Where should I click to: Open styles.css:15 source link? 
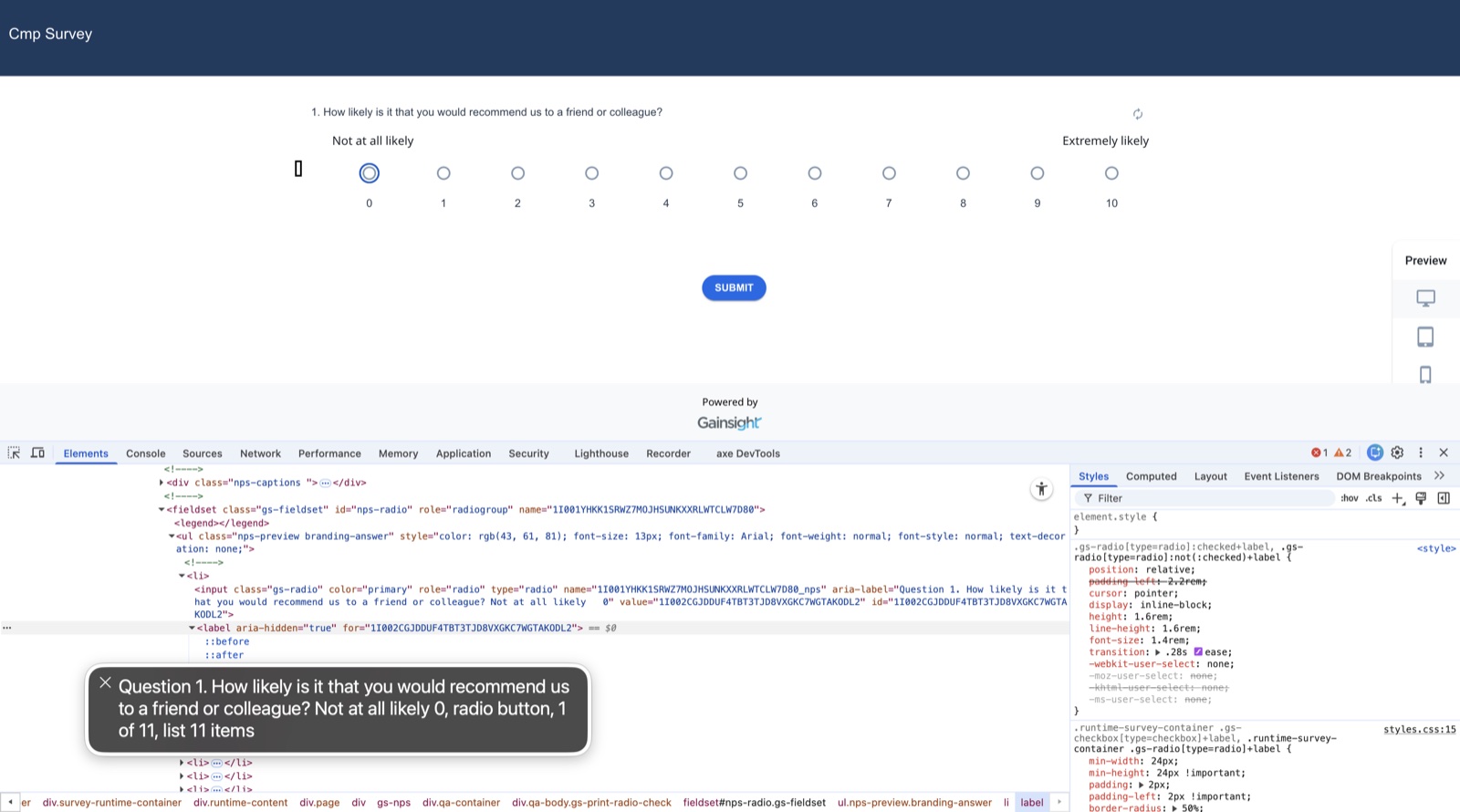[1420, 729]
